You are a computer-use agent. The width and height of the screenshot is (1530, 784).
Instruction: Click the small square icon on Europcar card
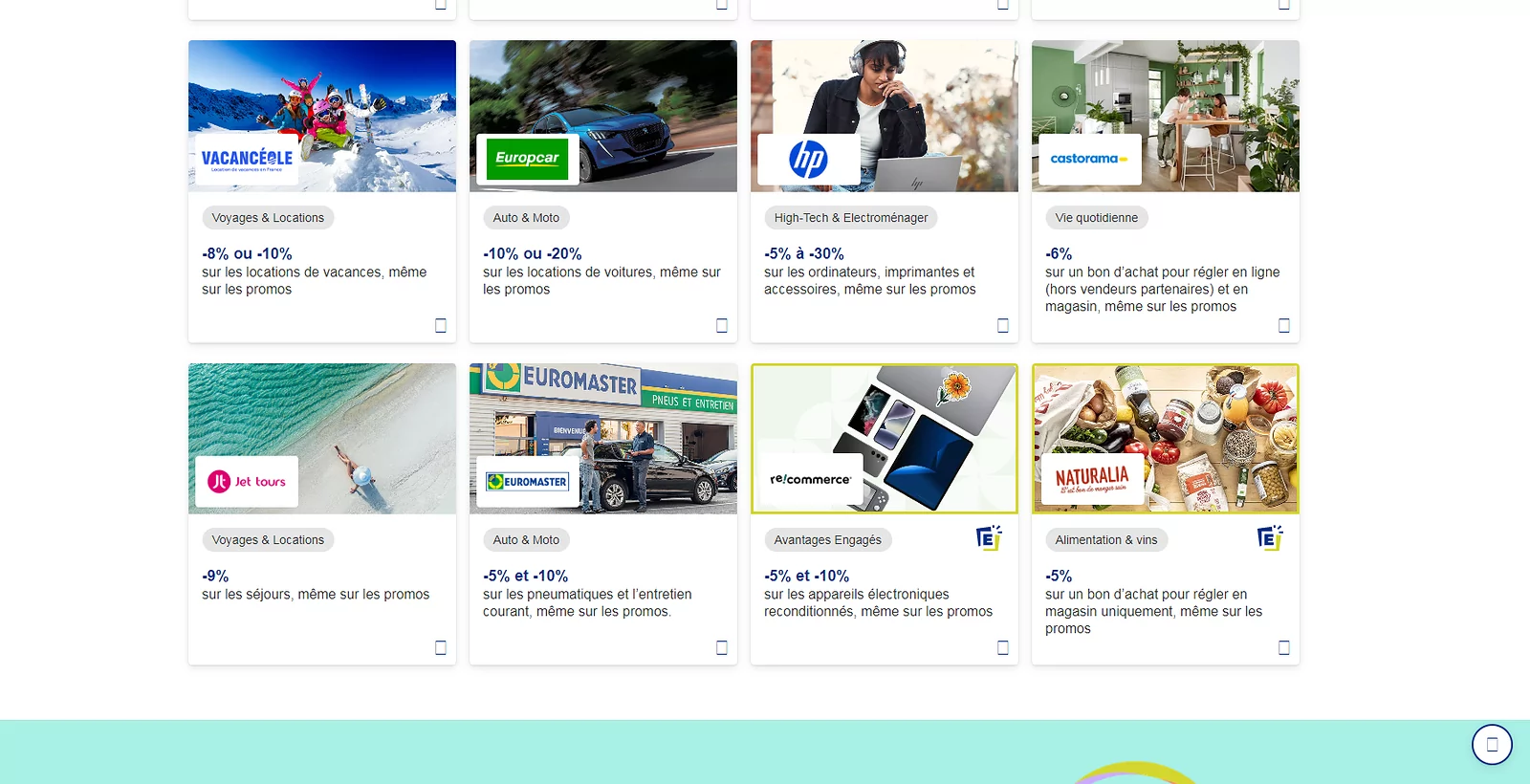coord(722,325)
